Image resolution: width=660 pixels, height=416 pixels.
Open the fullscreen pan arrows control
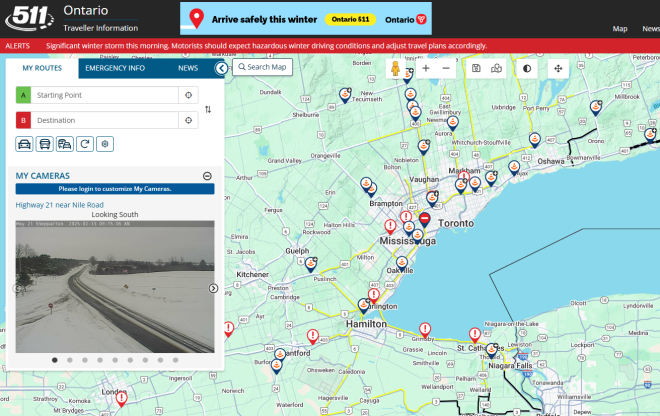pos(558,68)
